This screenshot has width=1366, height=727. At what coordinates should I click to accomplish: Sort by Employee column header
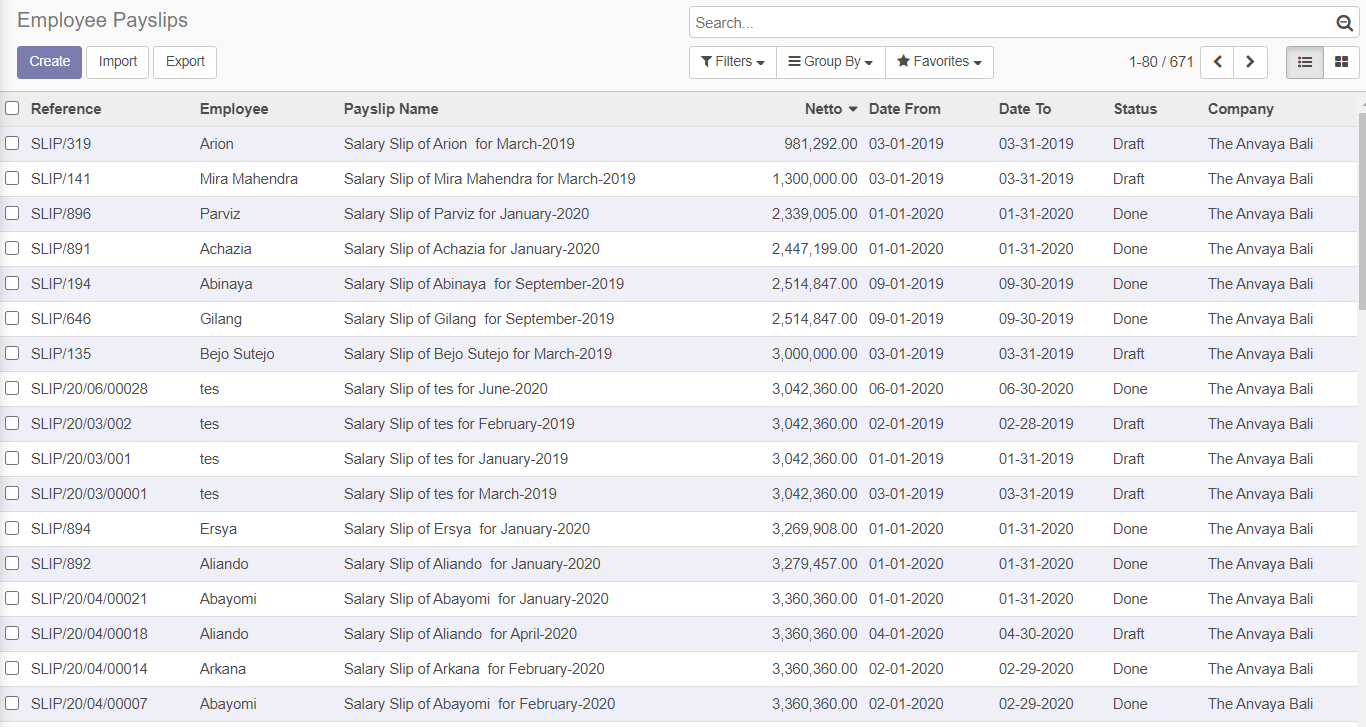point(234,109)
